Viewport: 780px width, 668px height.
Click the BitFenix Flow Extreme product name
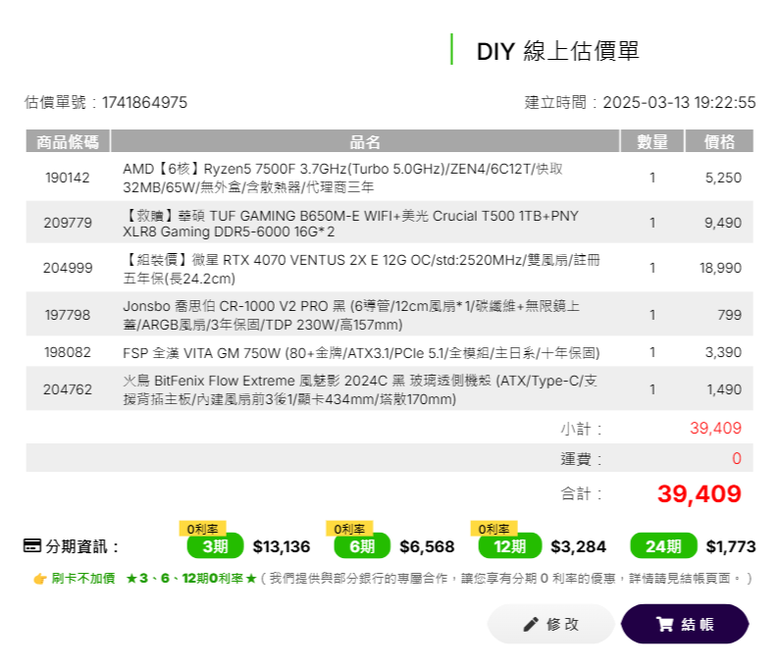360,390
